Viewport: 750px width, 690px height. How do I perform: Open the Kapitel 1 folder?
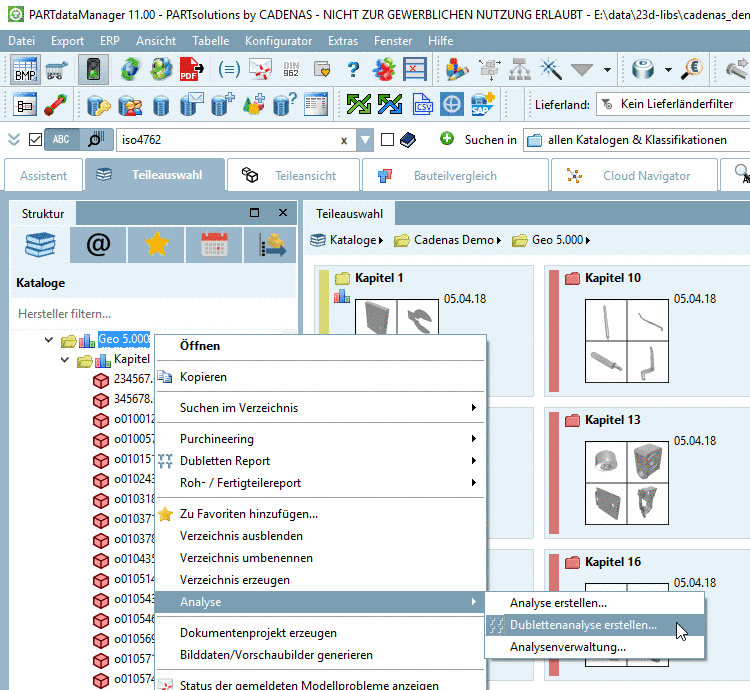point(369,278)
